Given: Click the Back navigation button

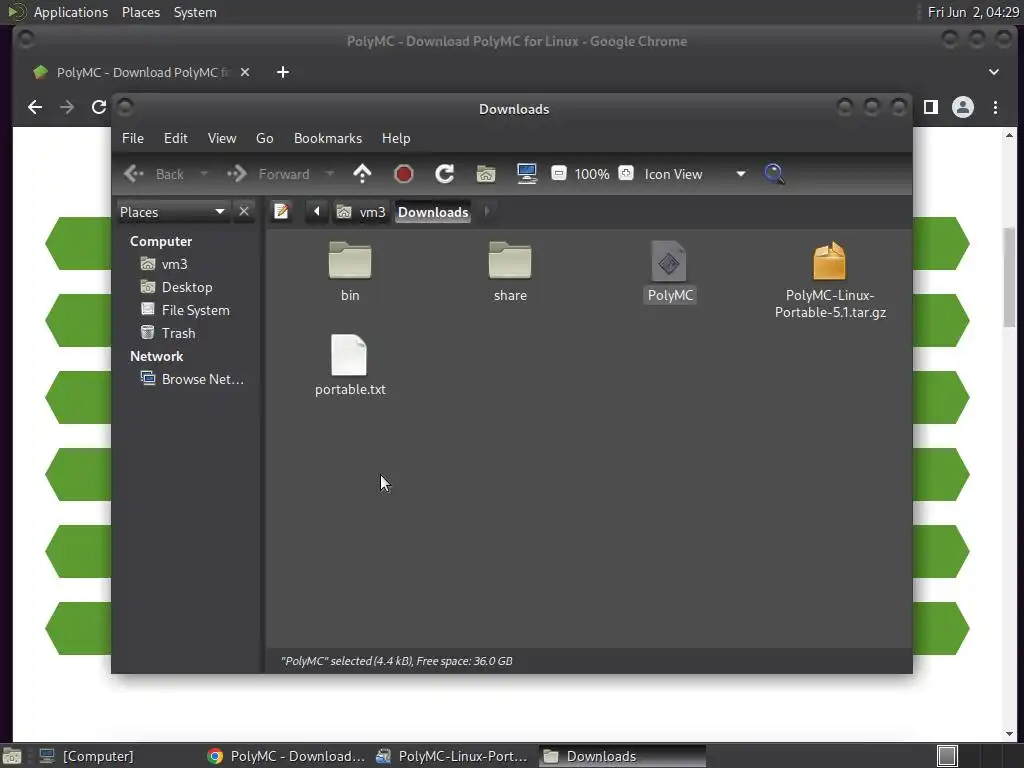Looking at the screenshot, I should 155,174.
